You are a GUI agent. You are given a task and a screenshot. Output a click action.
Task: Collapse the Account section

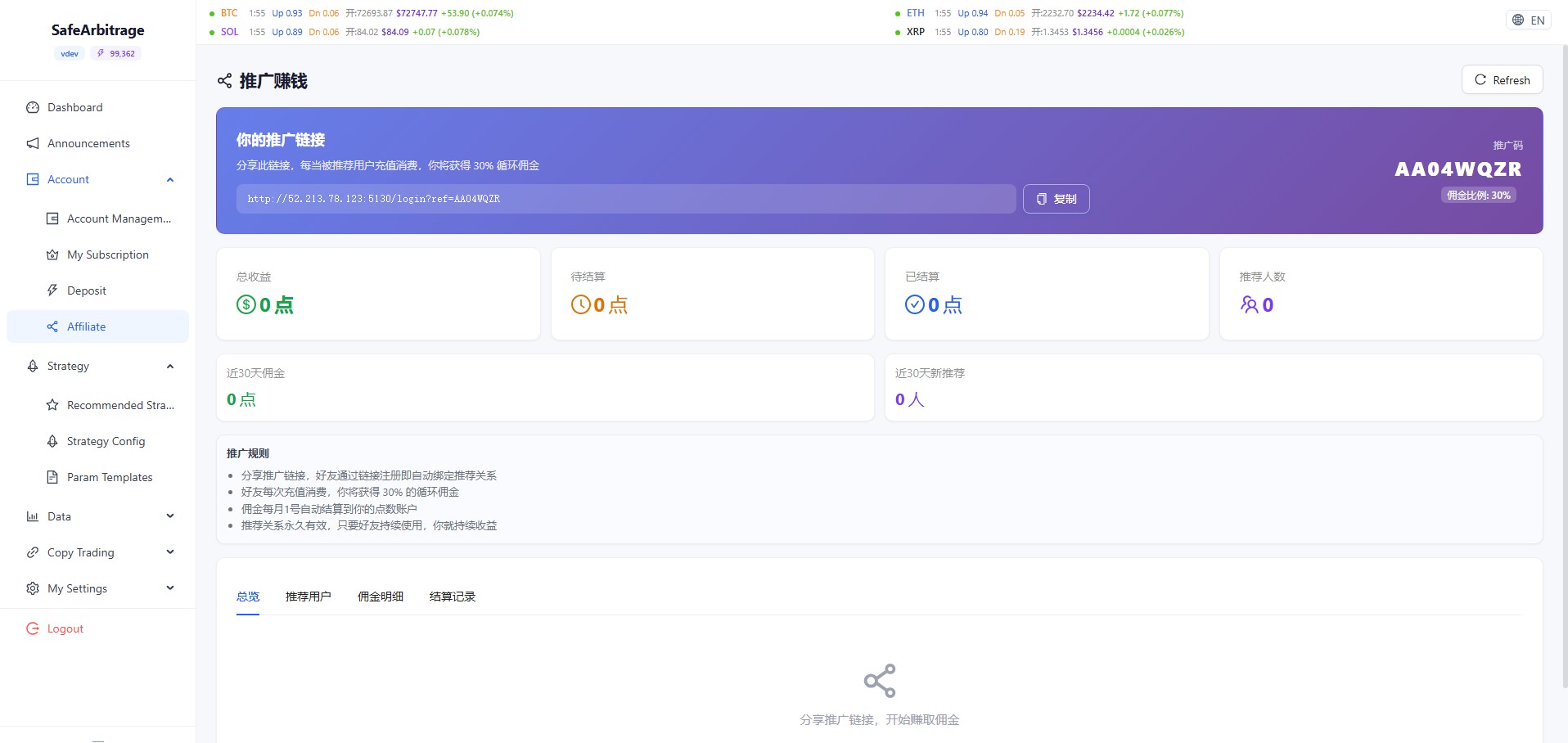click(169, 179)
